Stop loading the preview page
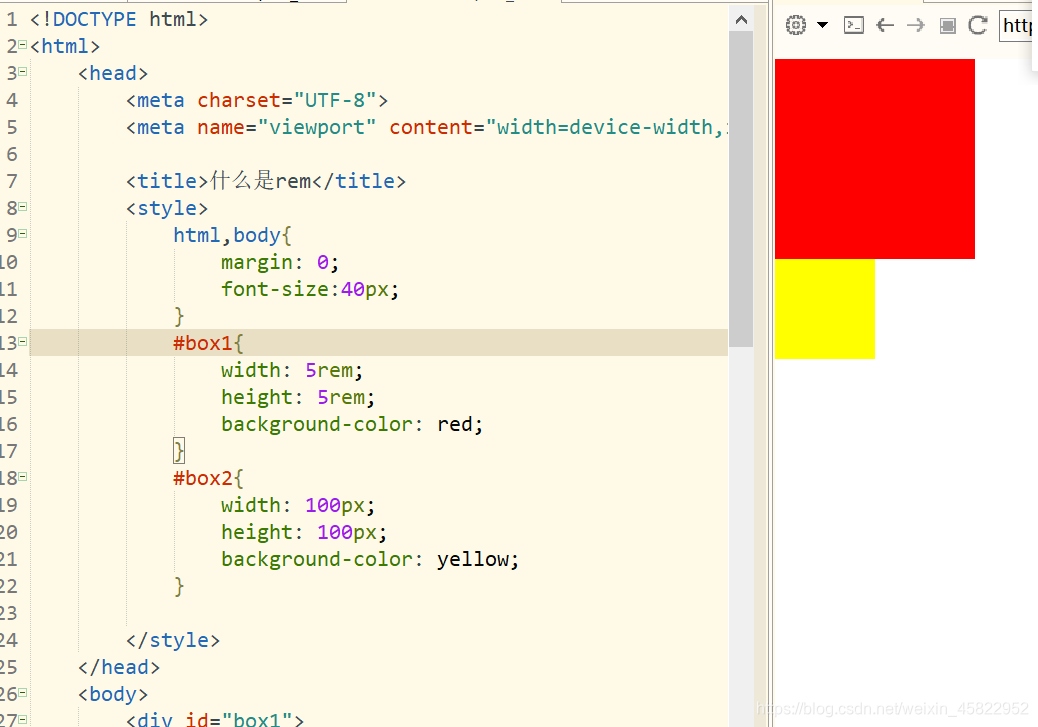 coord(948,26)
